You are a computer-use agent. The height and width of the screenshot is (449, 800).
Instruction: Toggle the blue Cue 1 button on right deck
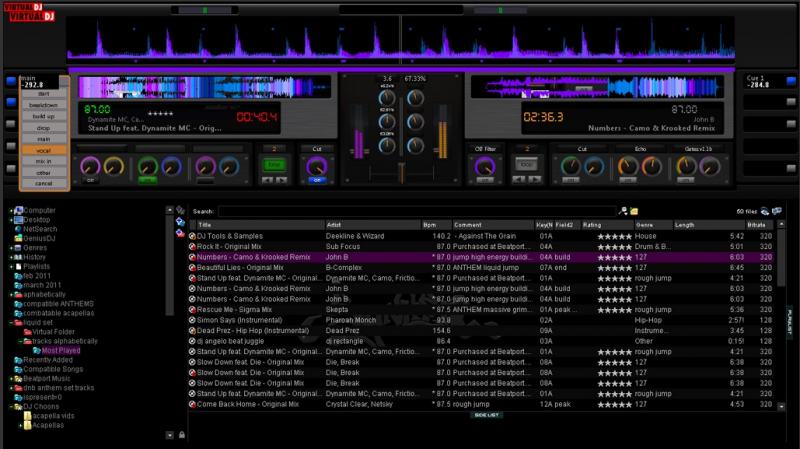(791, 81)
